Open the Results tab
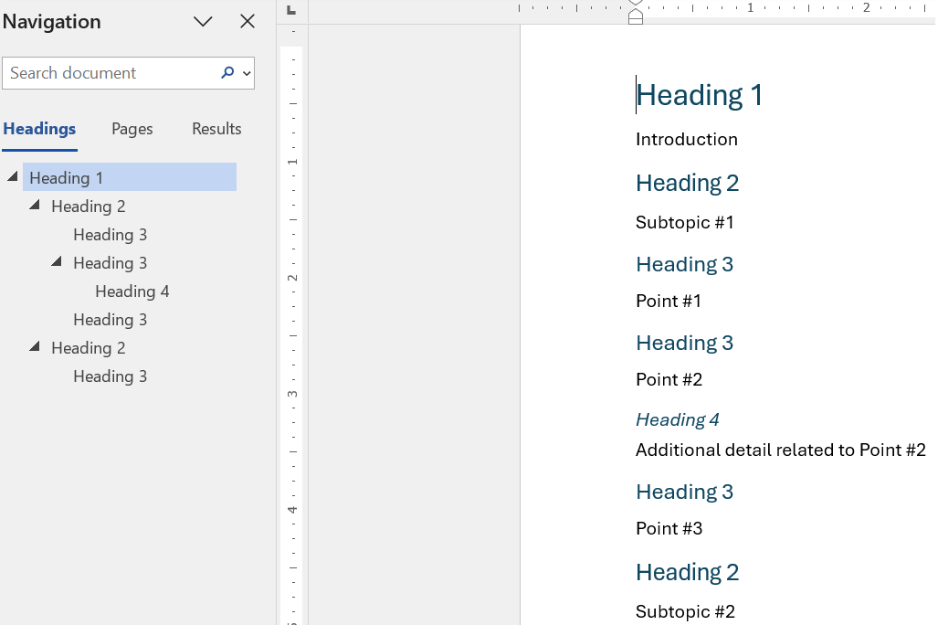The width and height of the screenshot is (936, 625). pos(215,129)
